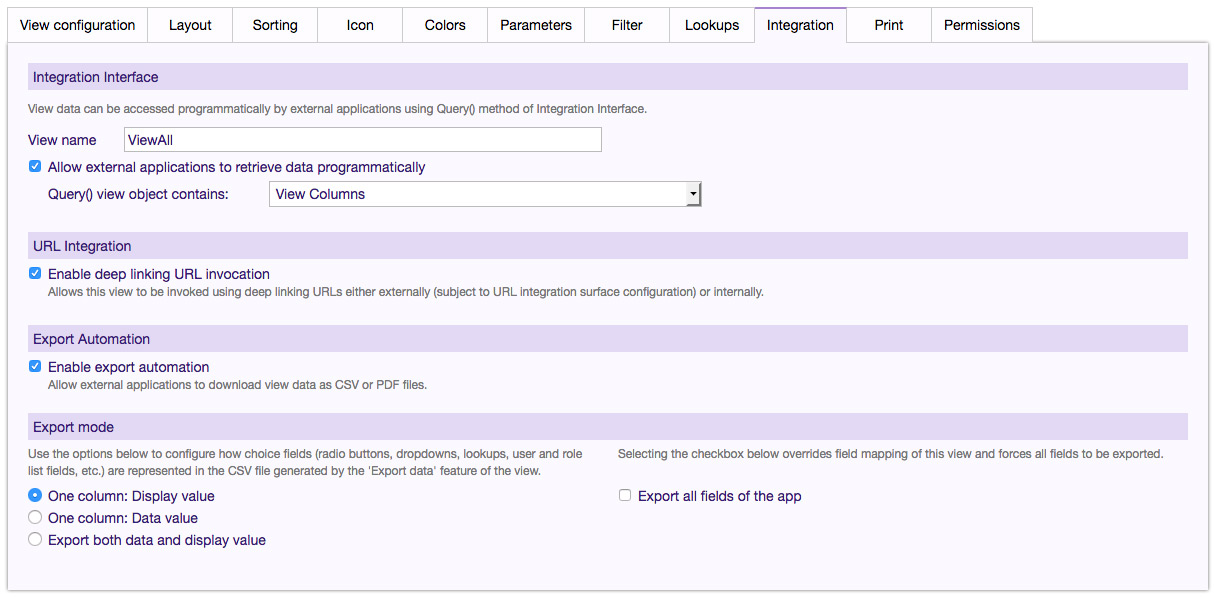Check Export all fields of the app
This screenshot has width=1214, height=597.
coord(625,496)
